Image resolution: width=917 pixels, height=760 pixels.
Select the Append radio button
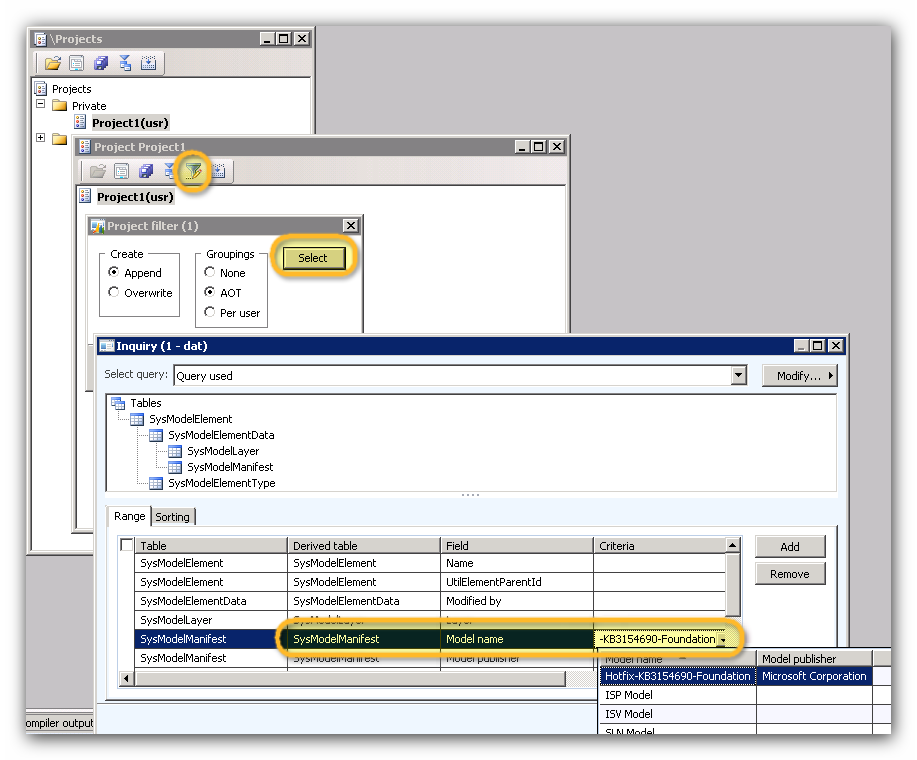click(114, 272)
